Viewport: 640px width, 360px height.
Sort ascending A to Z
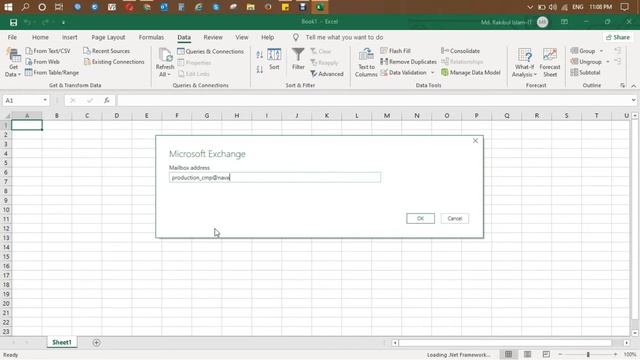pyautogui.click(x=260, y=55)
